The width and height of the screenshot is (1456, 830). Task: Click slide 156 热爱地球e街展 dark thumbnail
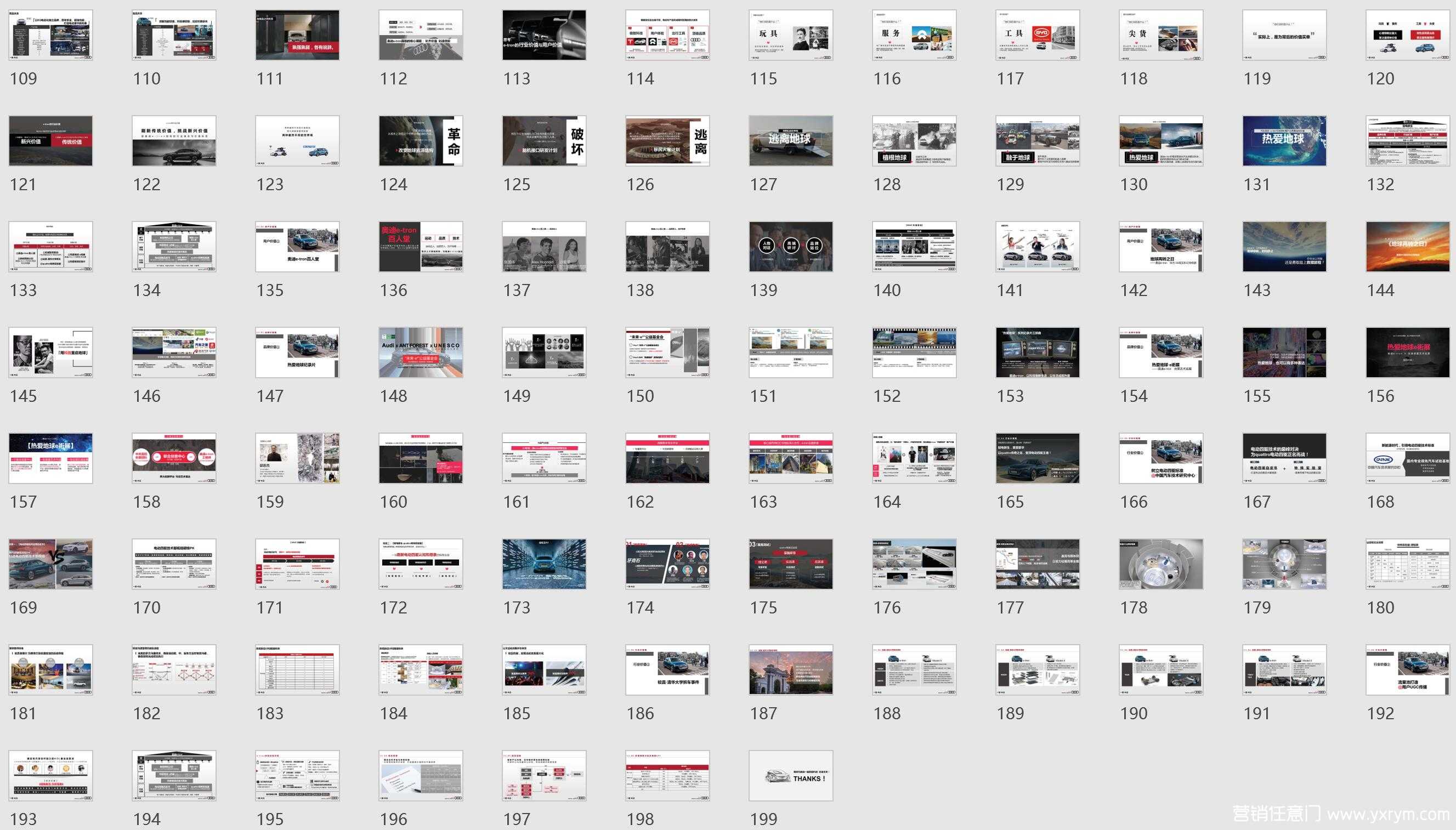[1408, 353]
